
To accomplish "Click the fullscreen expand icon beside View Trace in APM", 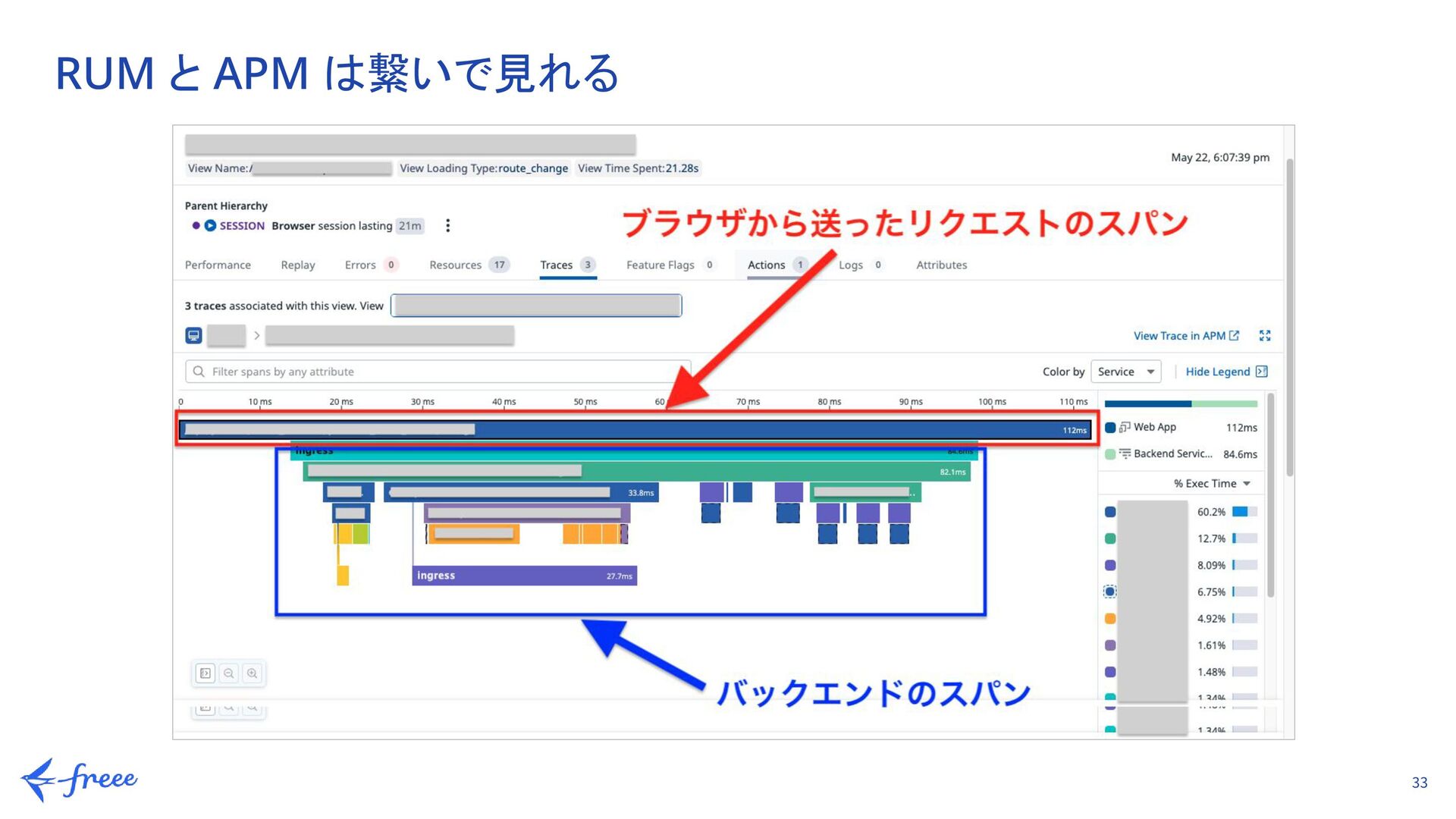I will [1264, 335].
